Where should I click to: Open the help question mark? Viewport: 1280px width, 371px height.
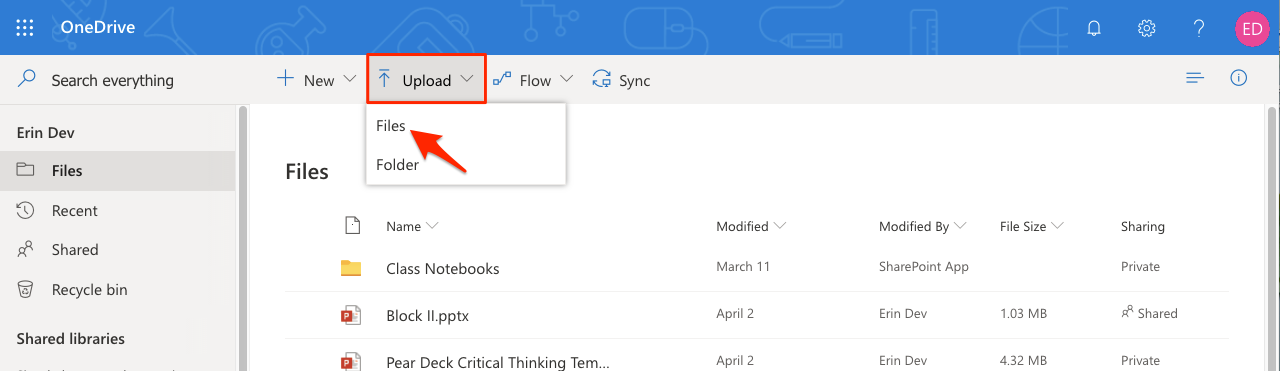[1199, 28]
